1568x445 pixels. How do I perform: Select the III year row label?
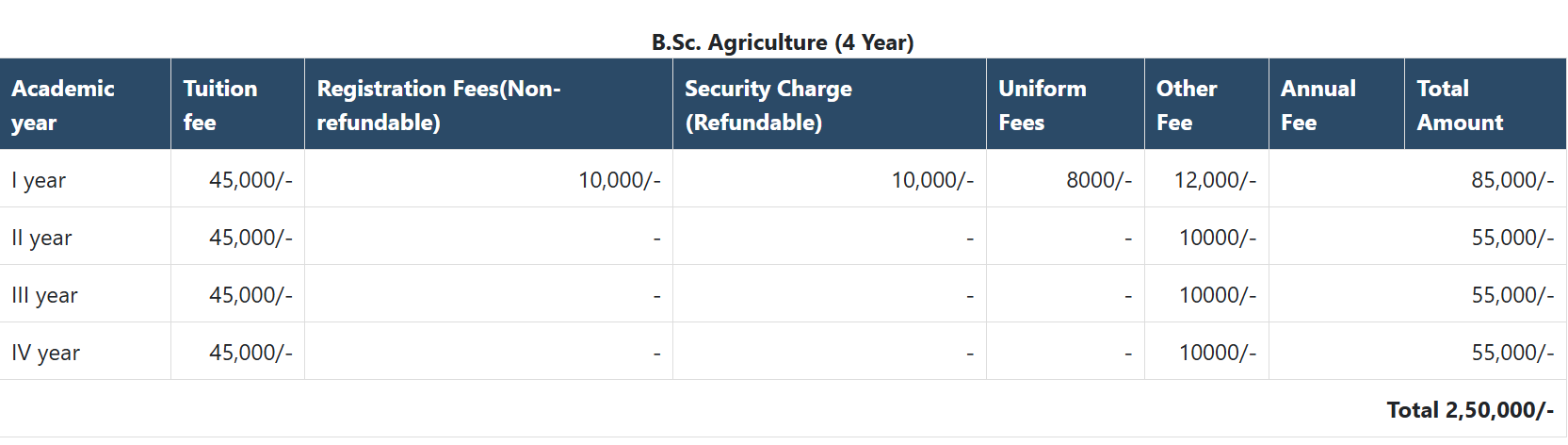(x=44, y=295)
